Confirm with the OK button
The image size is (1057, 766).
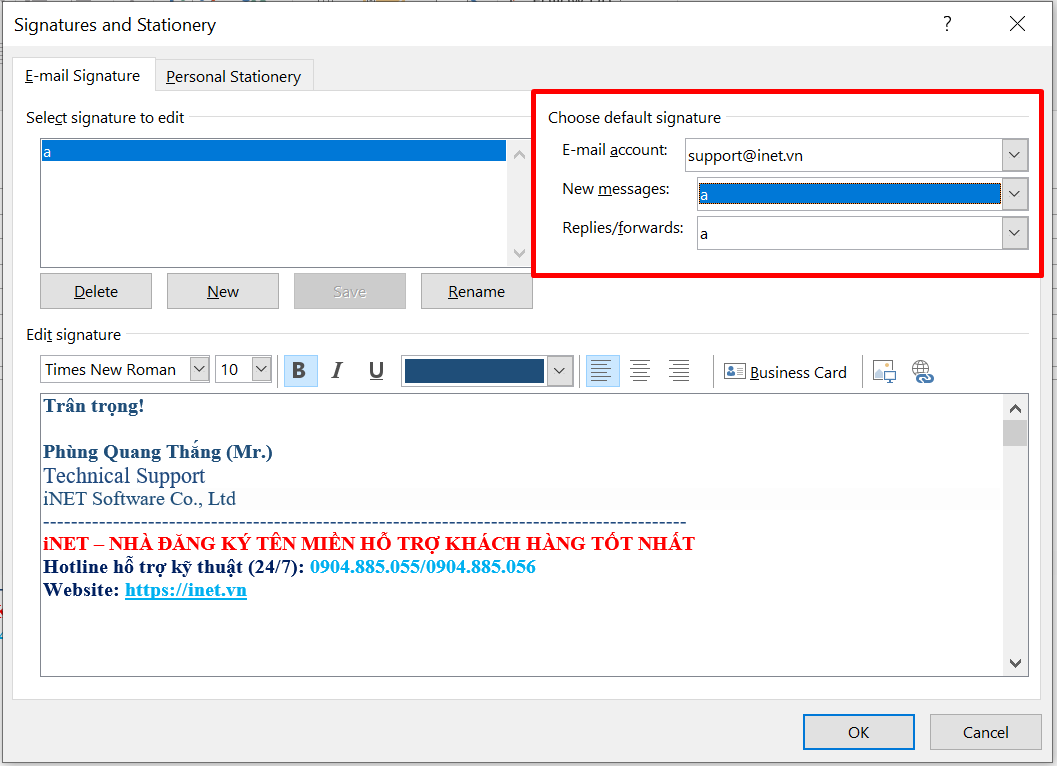[x=859, y=732]
